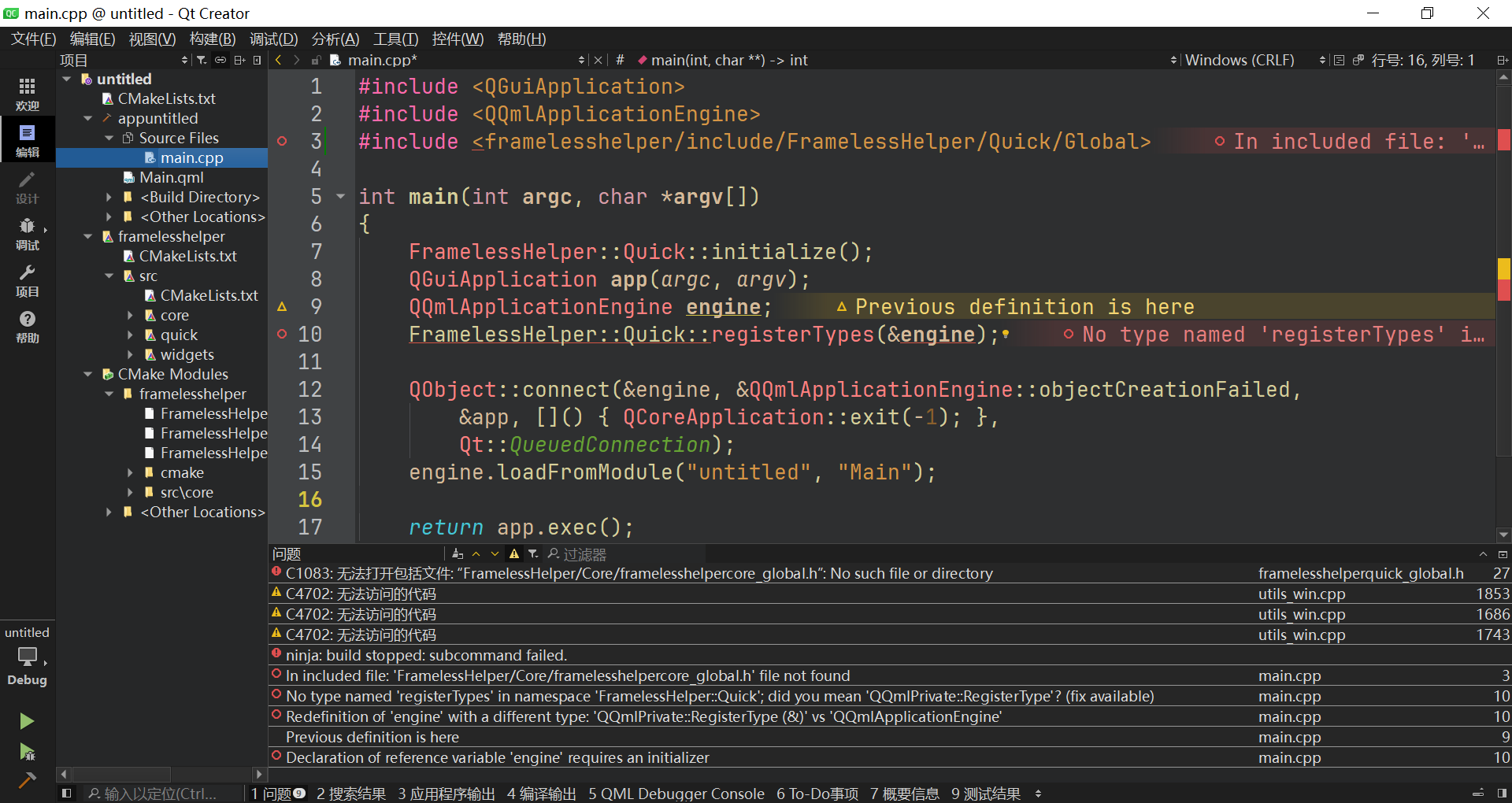Toggle the left sidebar visibility button
The image size is (1512, 803).
(67, 794)
